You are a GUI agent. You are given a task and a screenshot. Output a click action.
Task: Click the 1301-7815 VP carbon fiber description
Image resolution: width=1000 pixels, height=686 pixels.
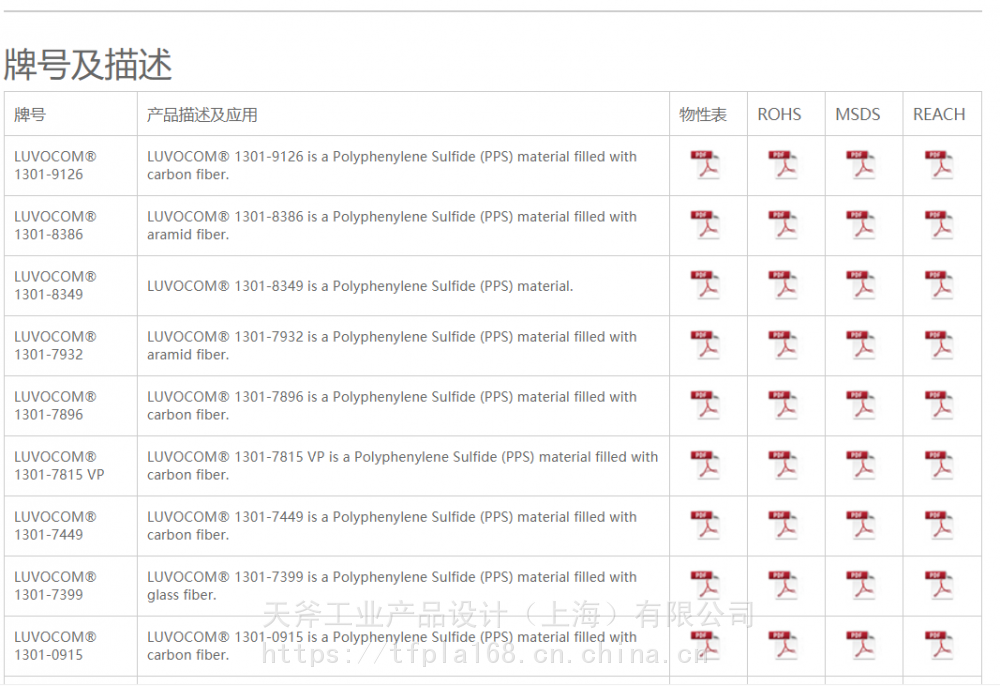click(402, 465)
